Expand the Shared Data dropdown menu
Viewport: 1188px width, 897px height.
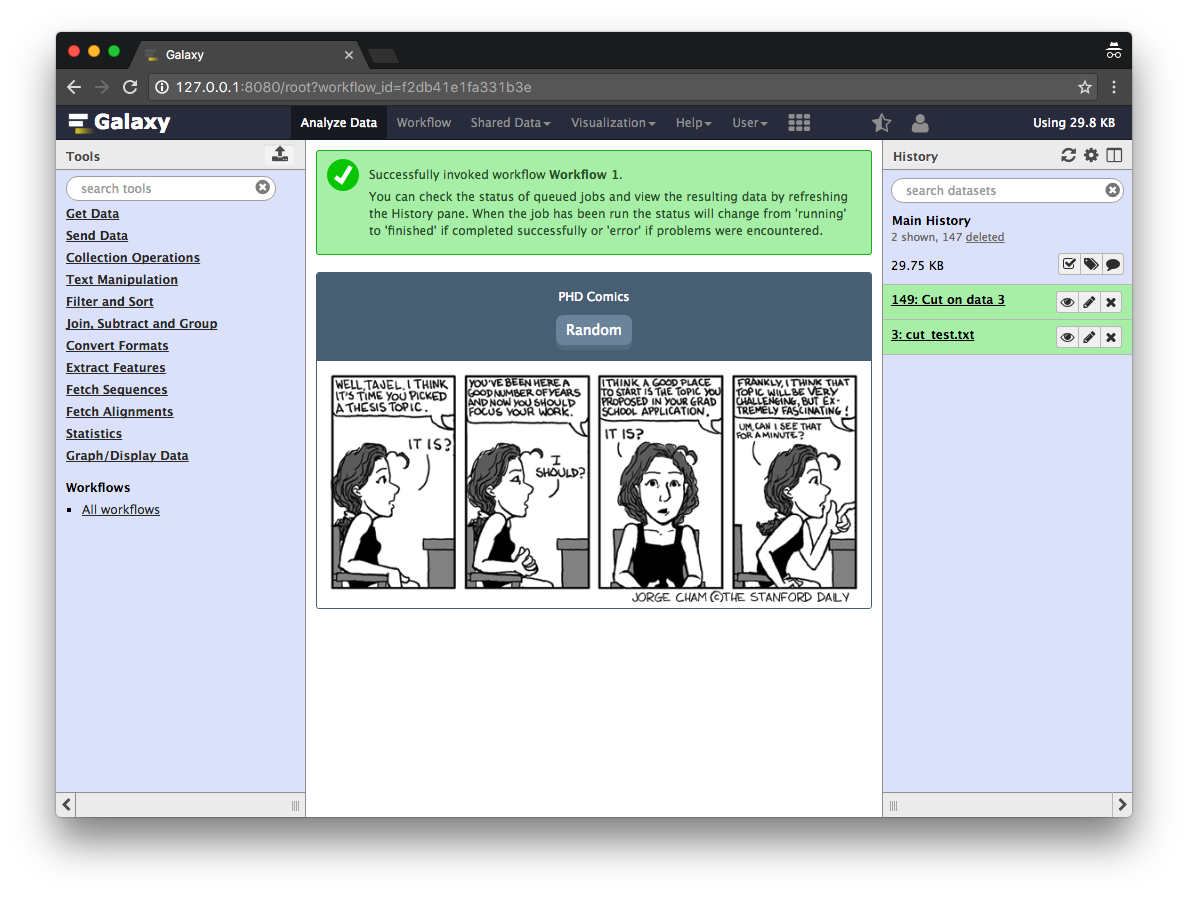click(x=510, y=123)
